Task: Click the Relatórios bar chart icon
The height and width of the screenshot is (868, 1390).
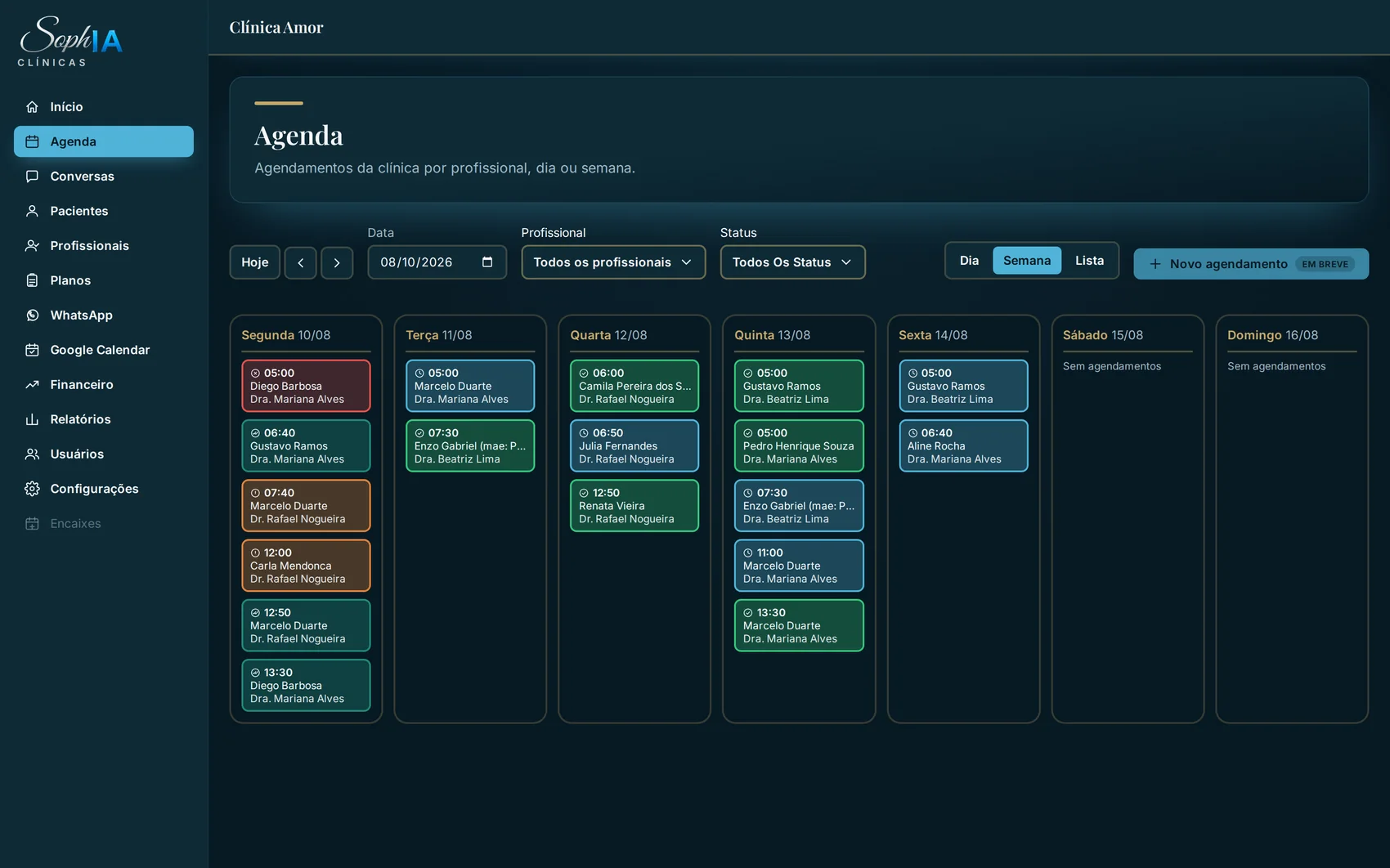Action: (32, 419)
